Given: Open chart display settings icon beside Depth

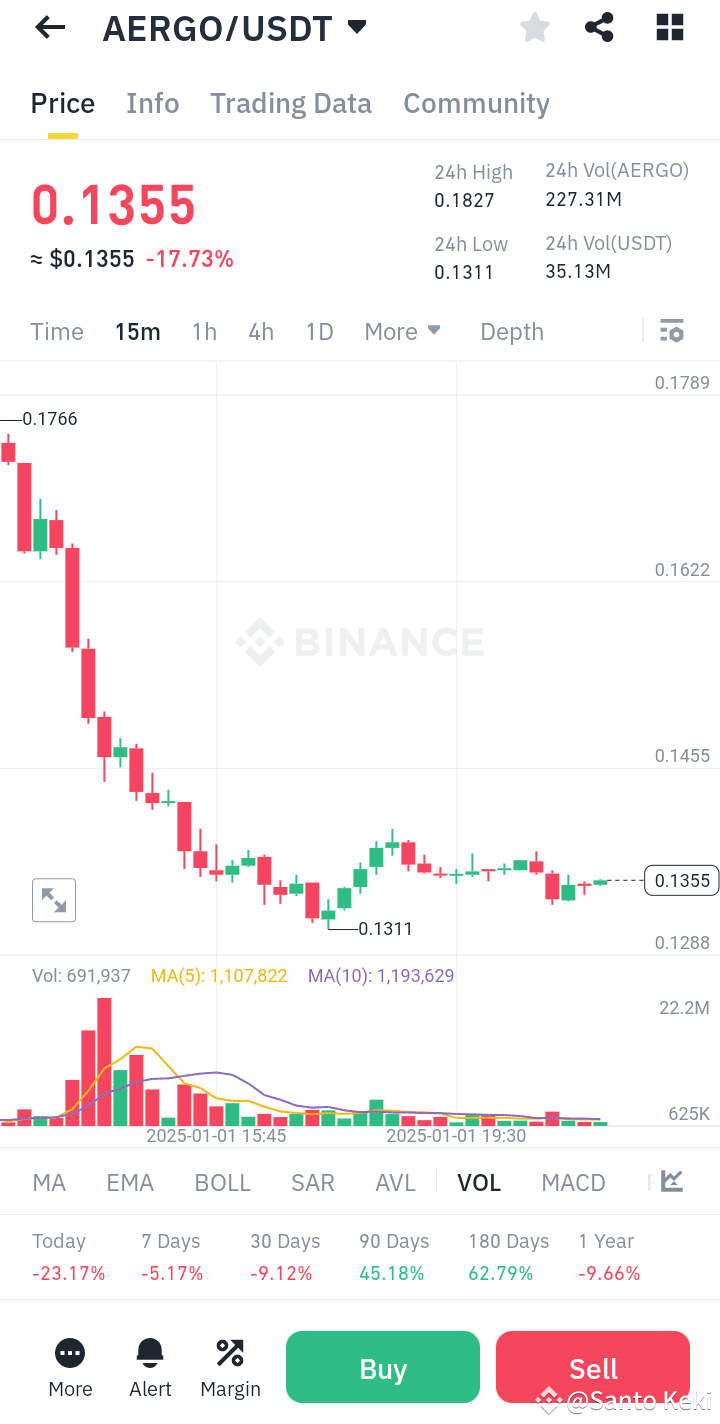Looking at the screenshot, I should click(671, 330).
